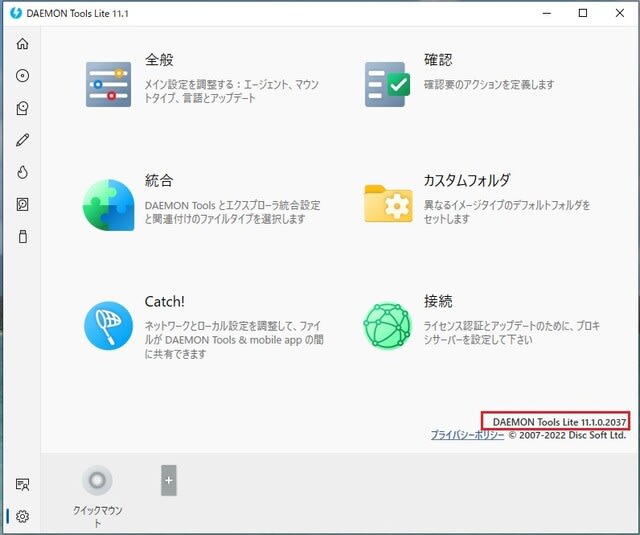Open カスタムフォルダ folder gear icon
The height and width of the screenshot is (535, 640).
coord(388,204)
